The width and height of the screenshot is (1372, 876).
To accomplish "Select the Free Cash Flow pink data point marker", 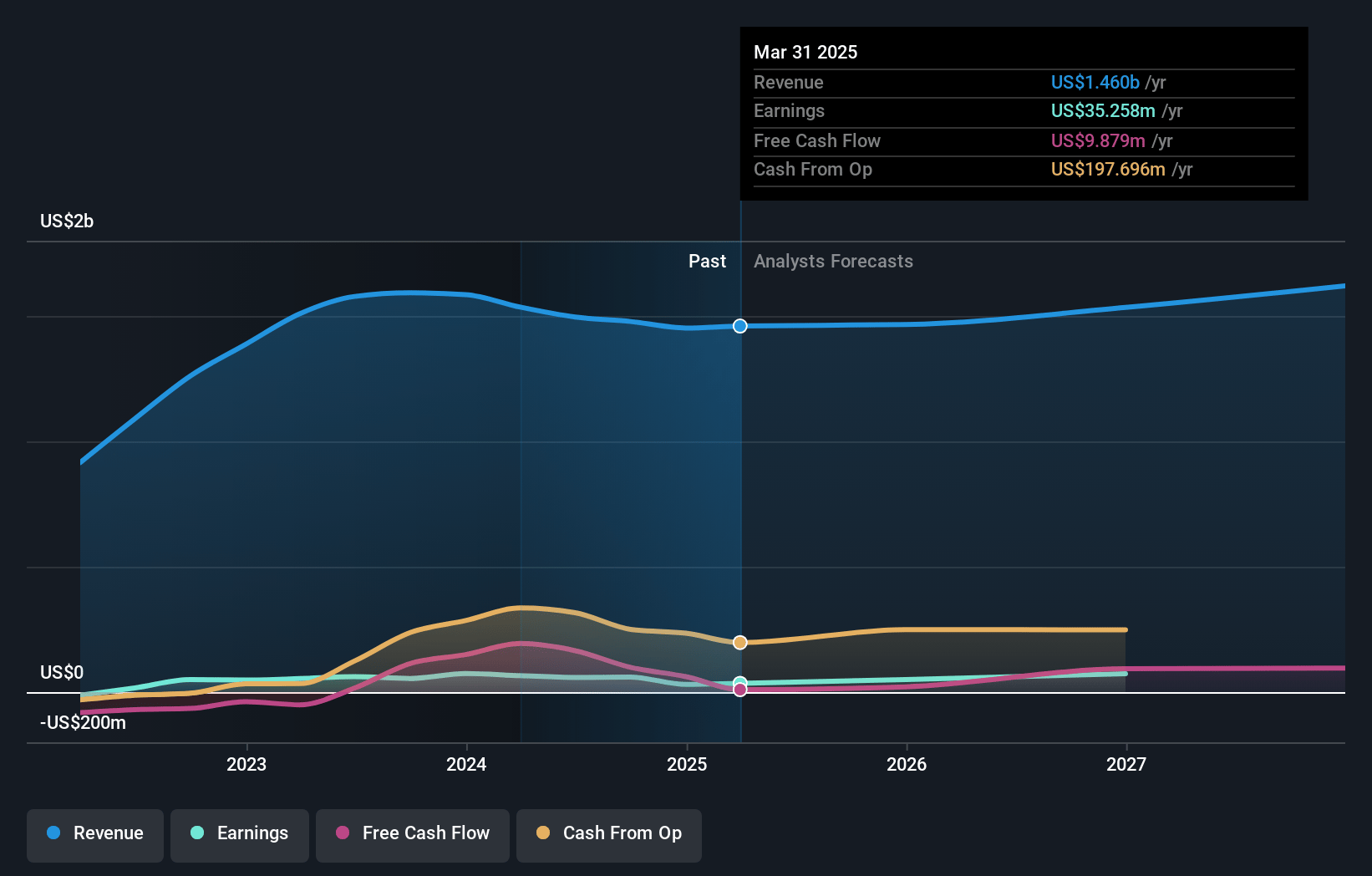I will (x=740, y=690).
